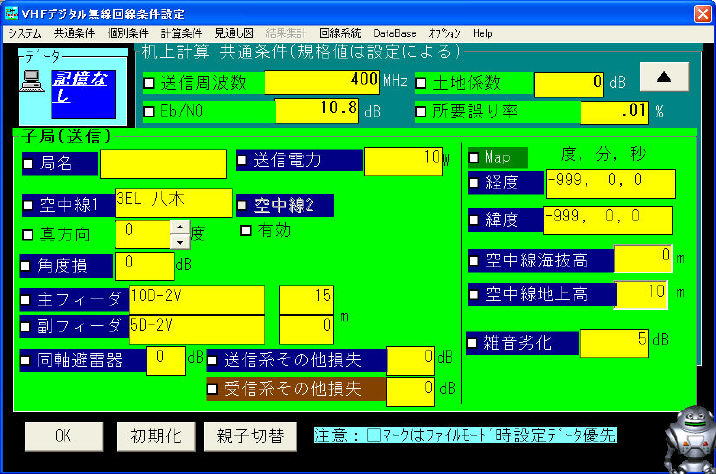Toggle the 送信周波数 checkbox
Viewport: 716px width, 474px height.
pyautogui.click(x=150, y=82)
